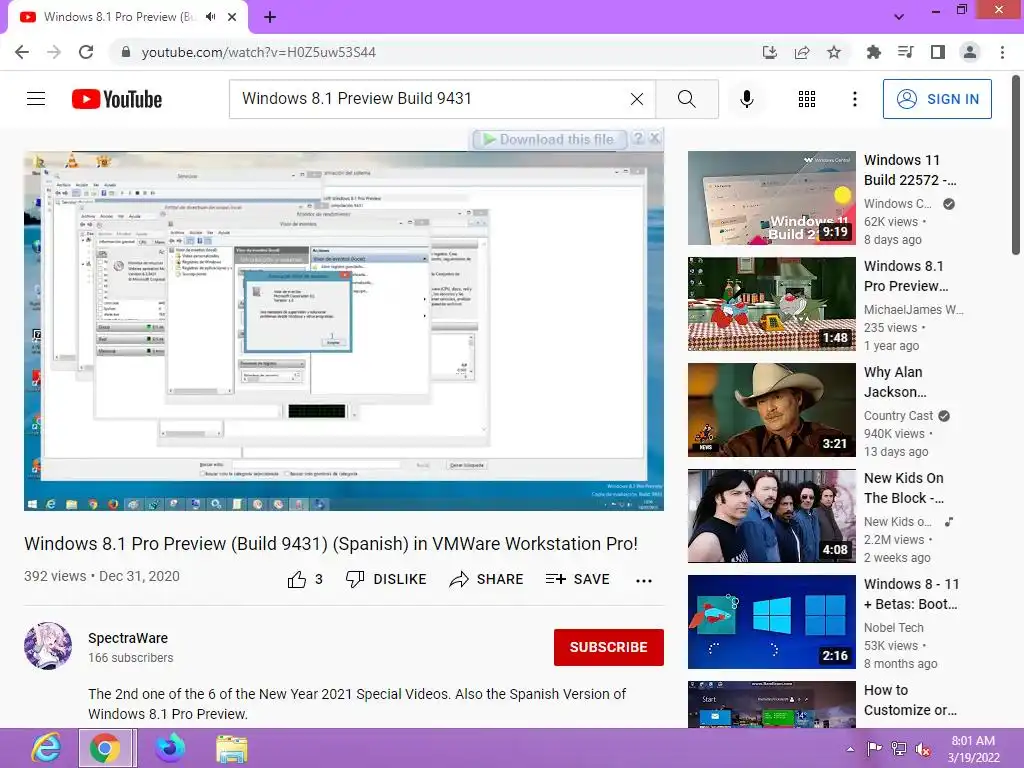Viewport: 1024px width, 768px height.
Task: Save the video to a playlist
Action: click(577, 579)
